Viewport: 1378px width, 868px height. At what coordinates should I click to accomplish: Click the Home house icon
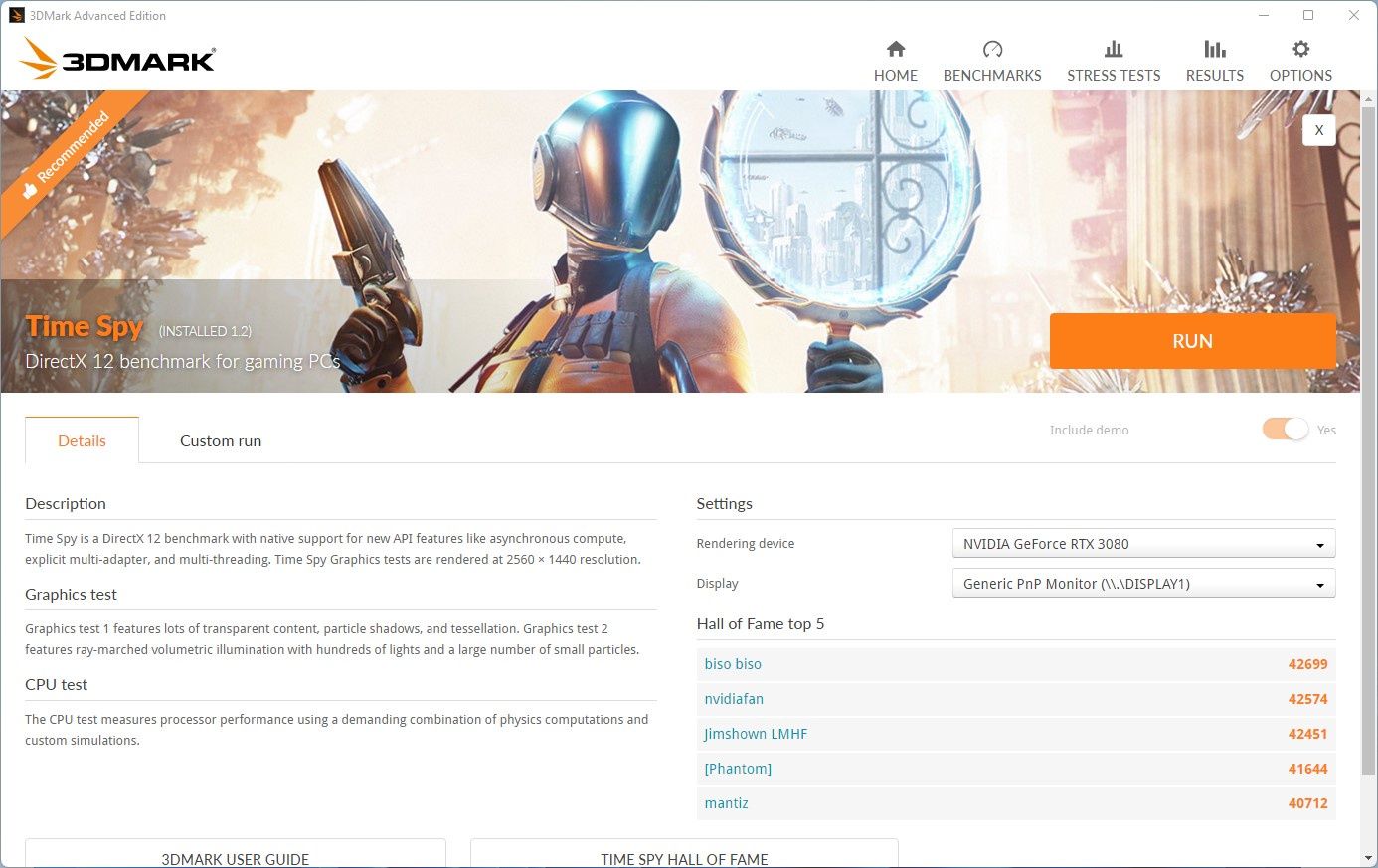(x=896, y=49)
